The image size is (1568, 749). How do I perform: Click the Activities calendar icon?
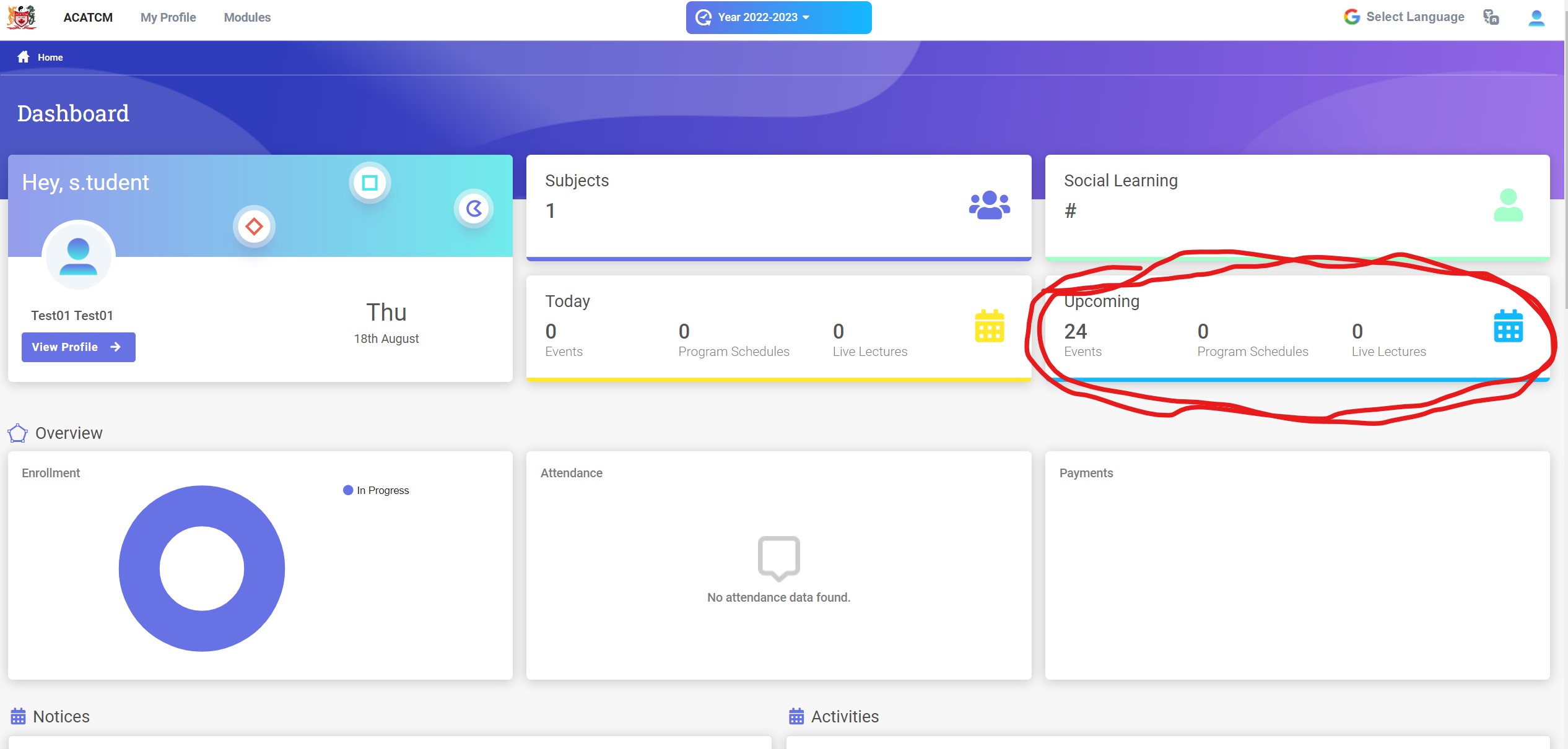click(x=796, y=716)
